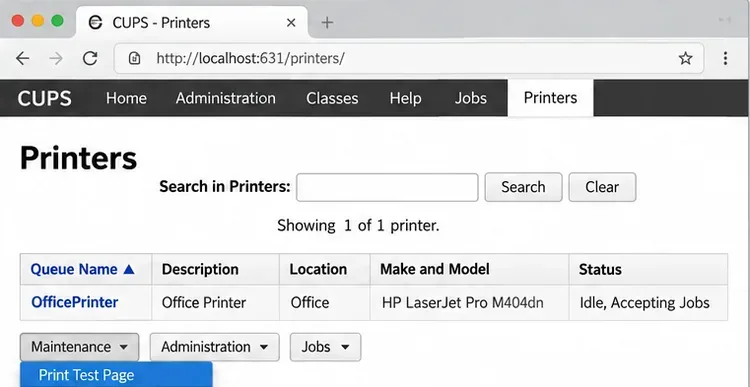Image resolution: width=750 pixels, height=387 pixels.
Task: Open the OfficePrinter queue link
Action: pos(75,302)
